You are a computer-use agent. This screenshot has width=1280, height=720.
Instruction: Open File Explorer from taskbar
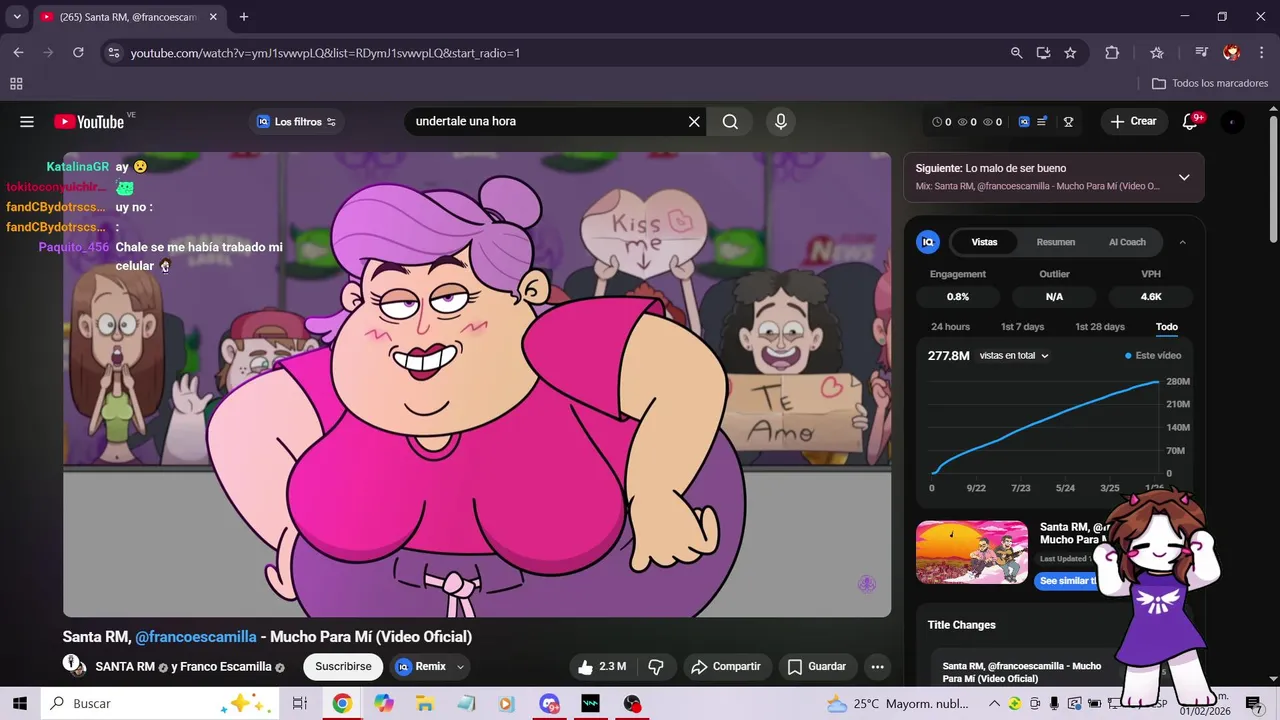424,704
